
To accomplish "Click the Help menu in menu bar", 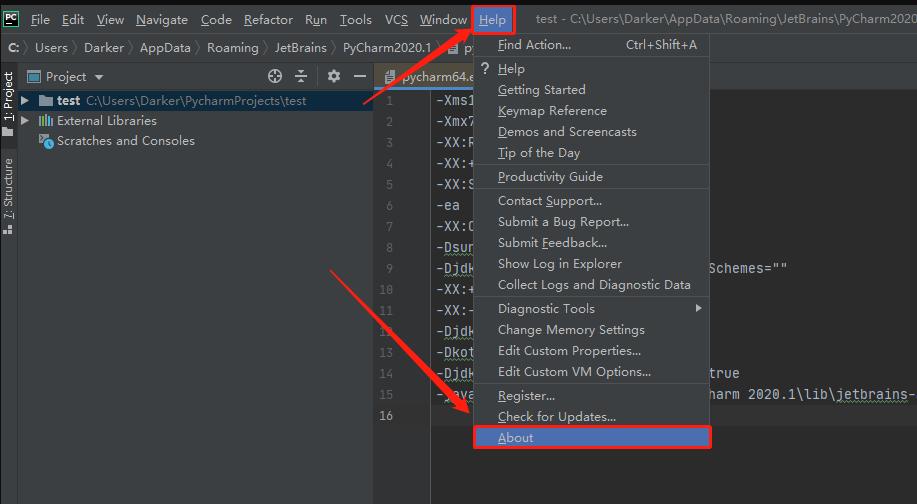I will click(492, 20).
